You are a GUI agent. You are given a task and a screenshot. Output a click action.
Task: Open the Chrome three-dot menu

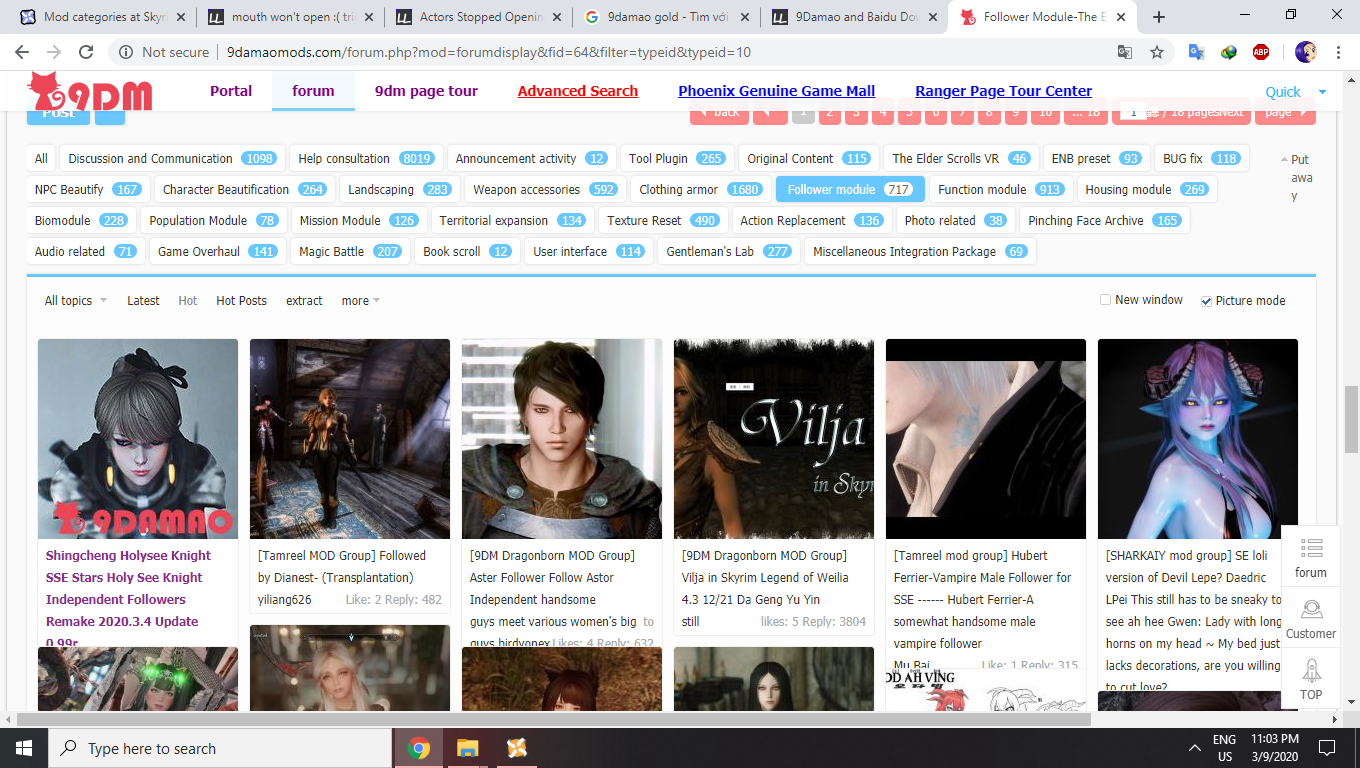1339,52
